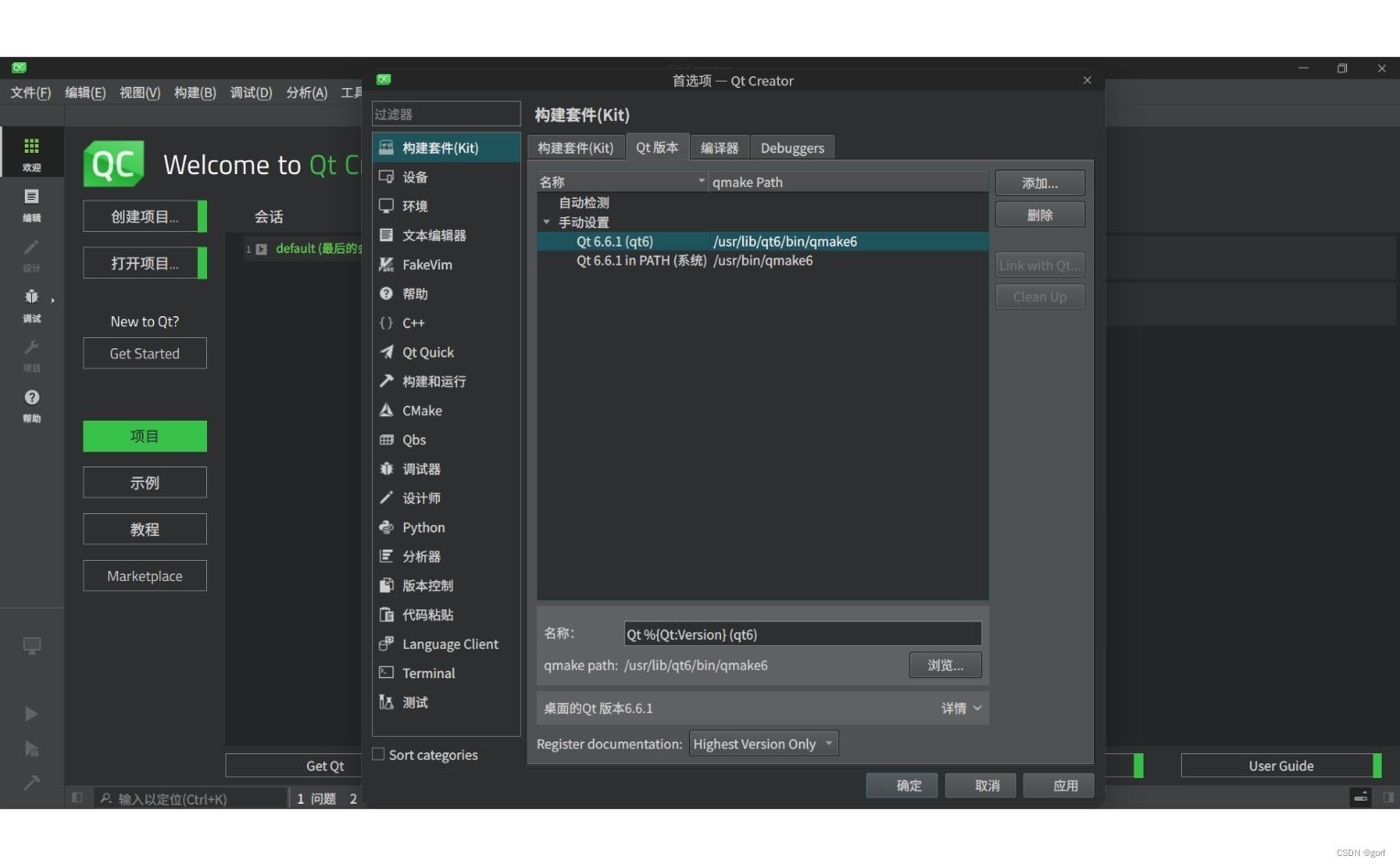
Task: Click the 创建项目... button on Welcome page
Action: [x=145, y=216]
